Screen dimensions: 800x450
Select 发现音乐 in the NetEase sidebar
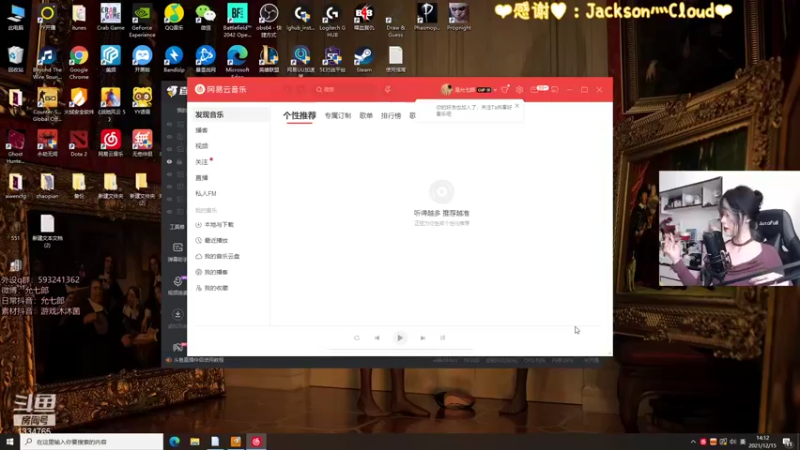[x=229, y=115]
